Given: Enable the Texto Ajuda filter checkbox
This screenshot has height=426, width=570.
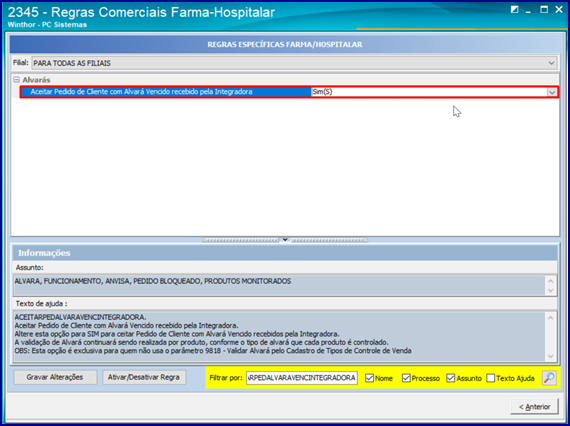Looking at the screenshot, I should [x=491, y=378].
